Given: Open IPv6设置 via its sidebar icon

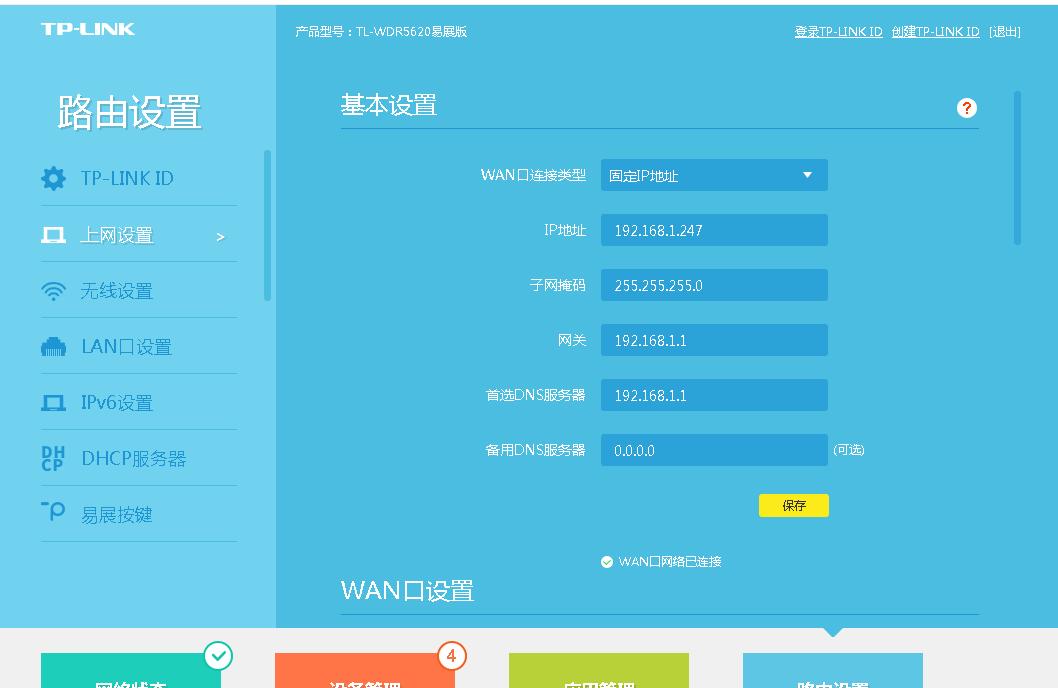Looking at the screenshot, I should click(52, 402).
